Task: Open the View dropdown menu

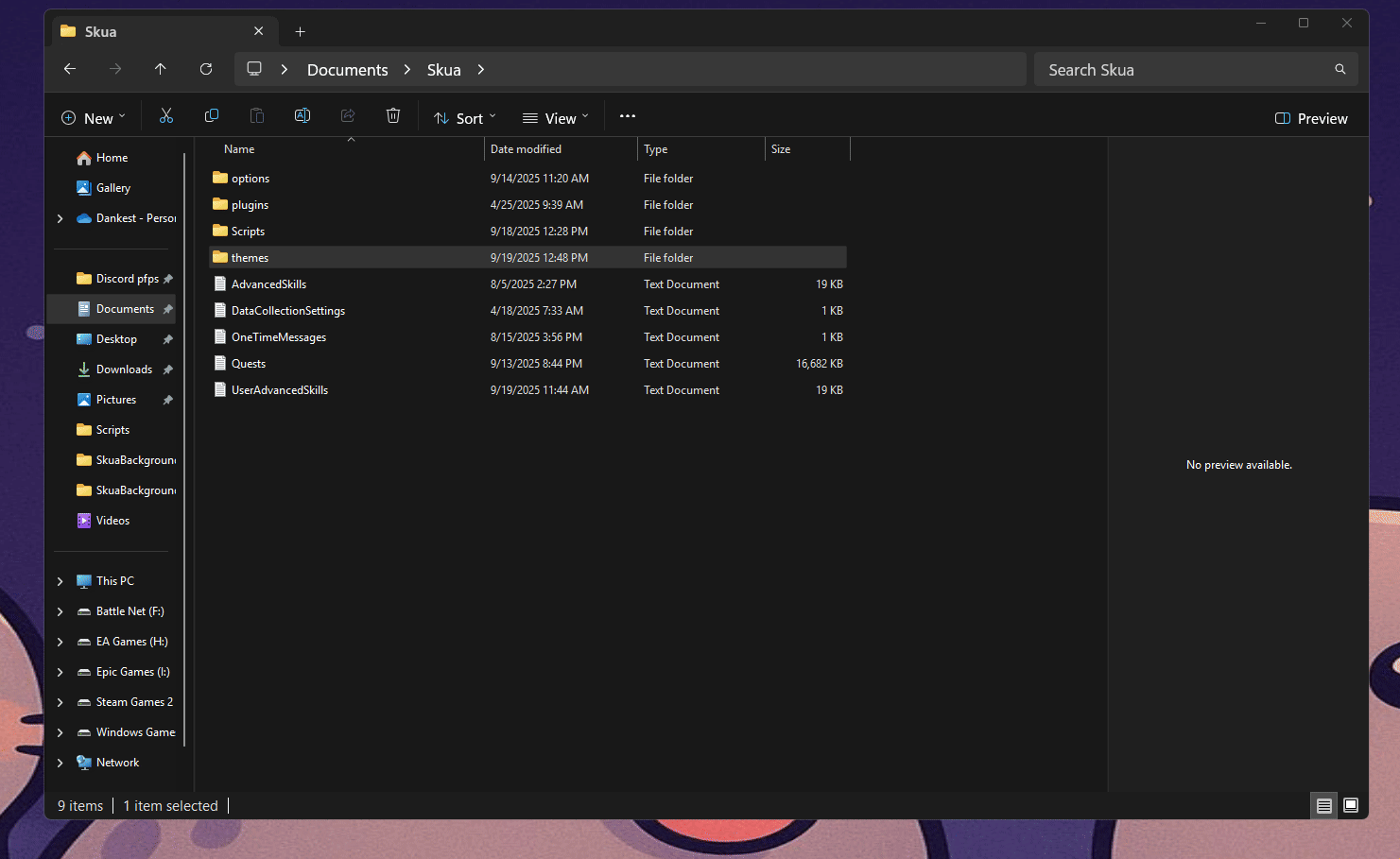Action: point(556,118)
